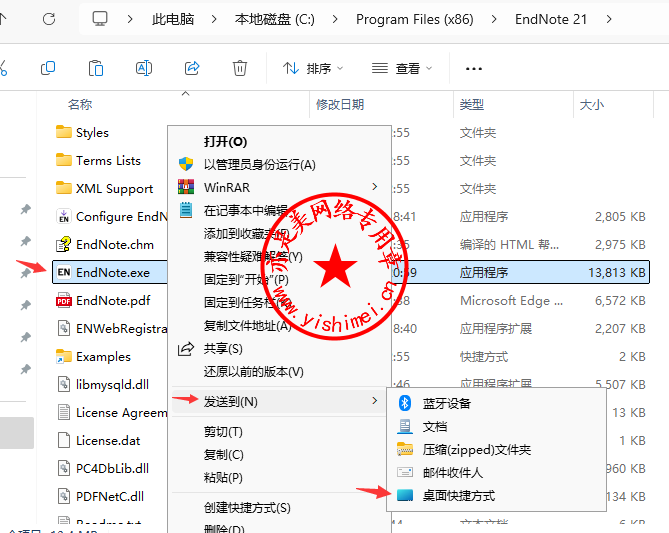Send to 邮件收件人 mail recipient
Viewport: 669px width, 533px height.
click(453, 472)
